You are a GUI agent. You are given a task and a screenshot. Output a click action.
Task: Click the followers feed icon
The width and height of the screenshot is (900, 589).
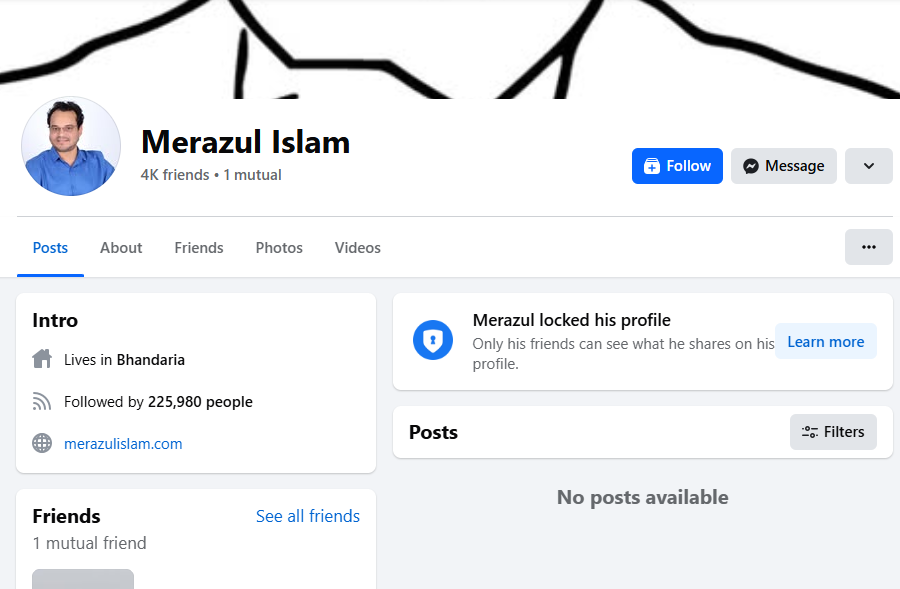pyautogui.click(x=42, y=401)
